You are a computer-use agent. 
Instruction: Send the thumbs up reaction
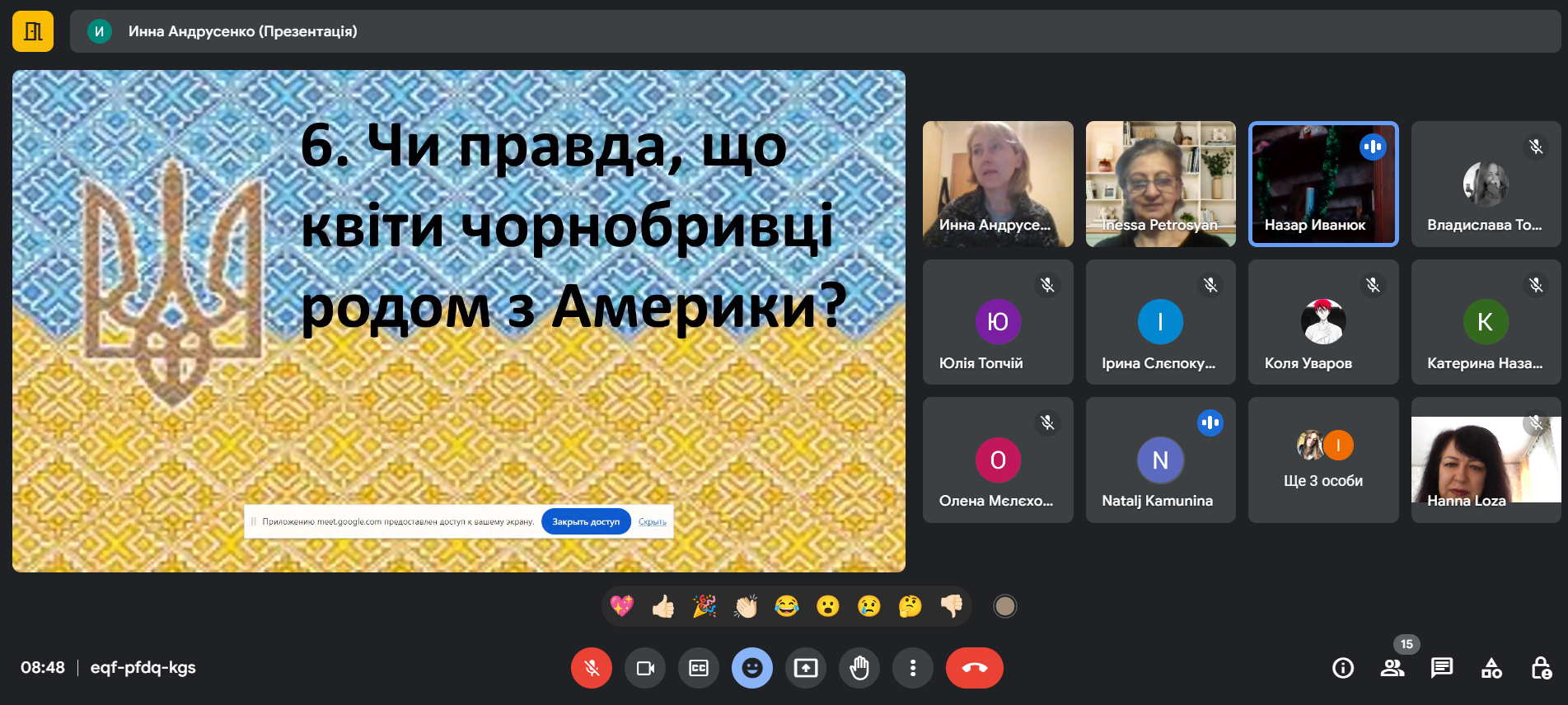click(x=663, y=607)
